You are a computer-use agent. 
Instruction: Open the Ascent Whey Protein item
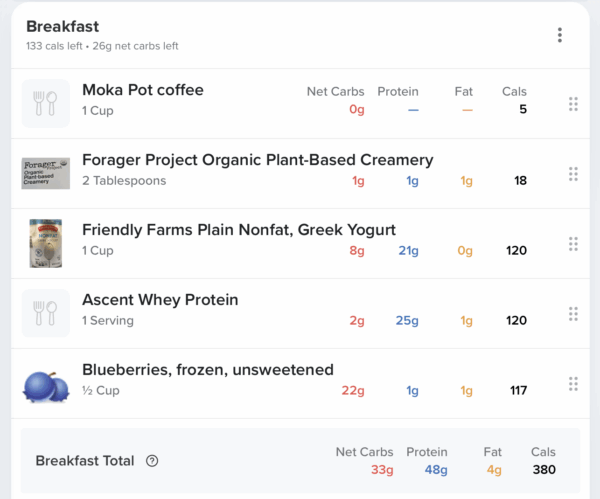click(x=159, y=300)
